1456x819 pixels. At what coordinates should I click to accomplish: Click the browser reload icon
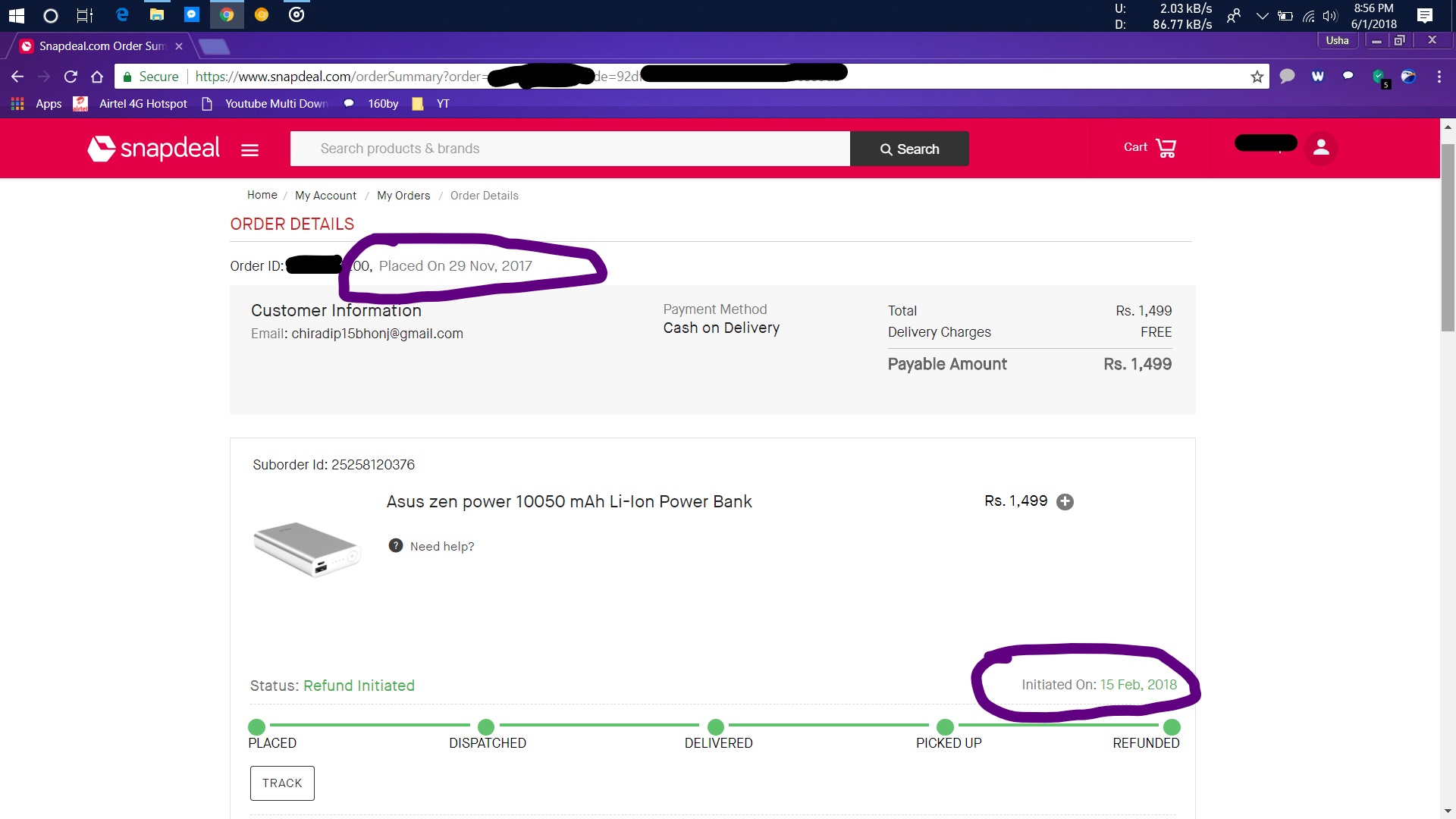(71, 77)
